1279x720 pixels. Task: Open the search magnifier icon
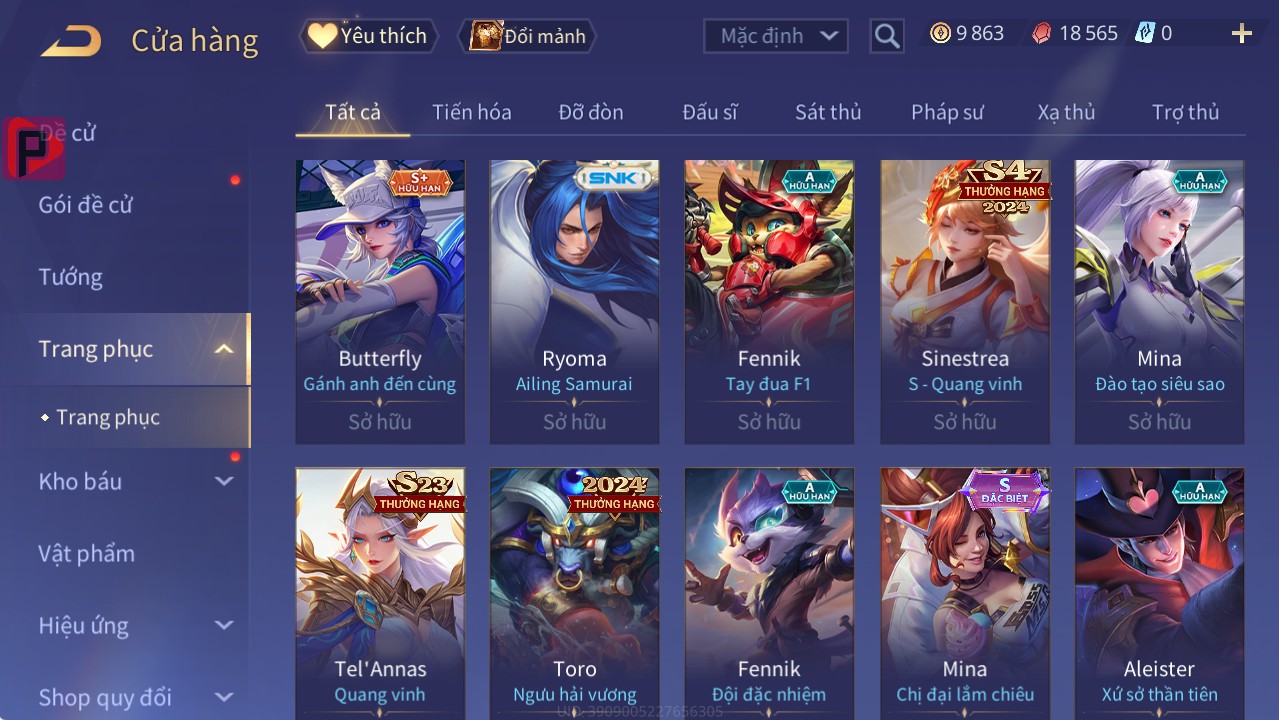point(886,37)
